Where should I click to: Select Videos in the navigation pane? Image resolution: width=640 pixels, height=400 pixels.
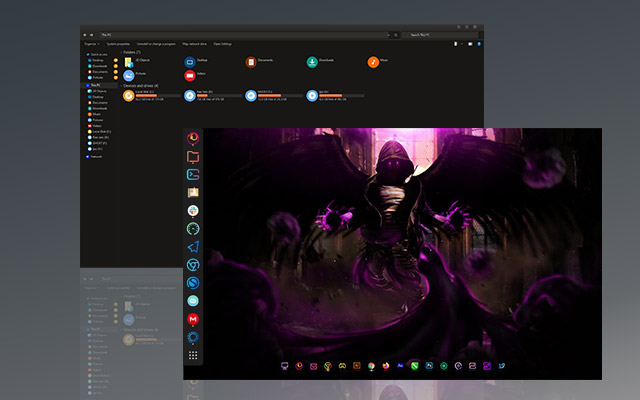pos(95,126)
